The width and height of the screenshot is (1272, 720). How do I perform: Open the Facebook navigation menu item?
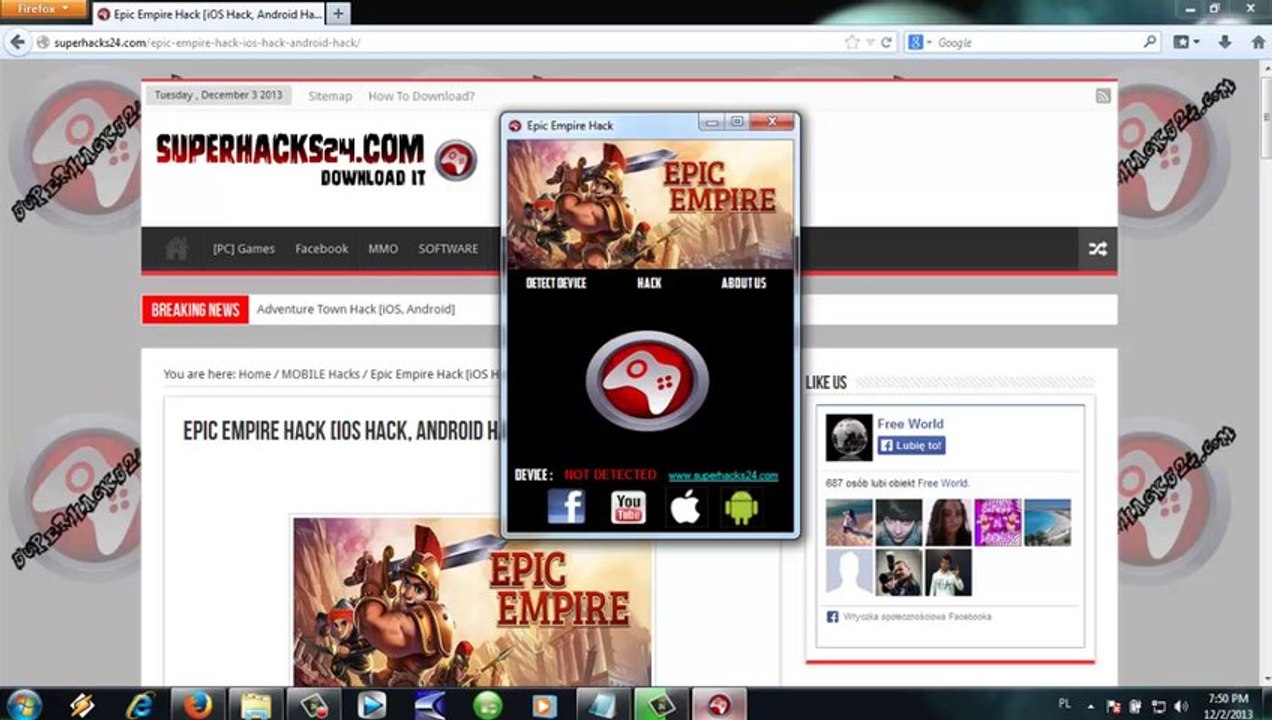point(321,249)
